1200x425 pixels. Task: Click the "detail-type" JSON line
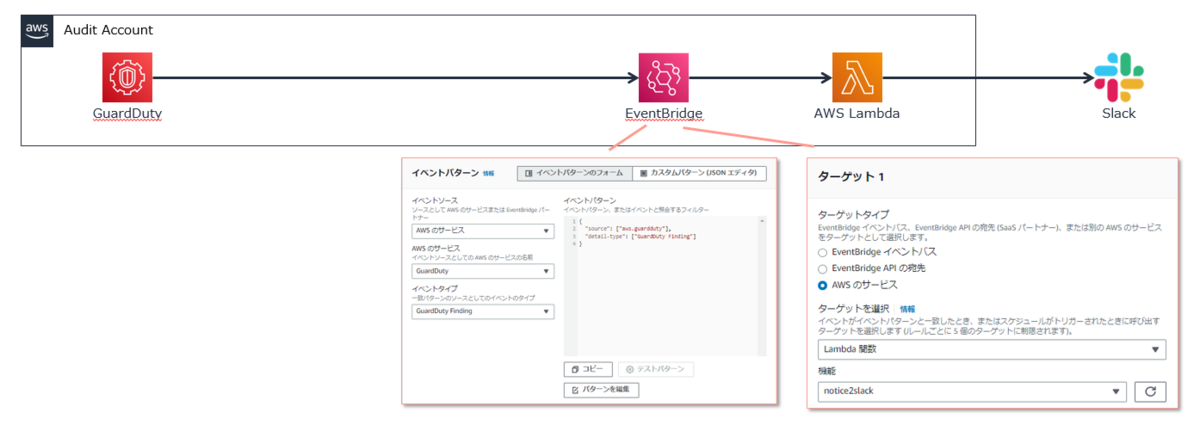(x=640, y=236)
